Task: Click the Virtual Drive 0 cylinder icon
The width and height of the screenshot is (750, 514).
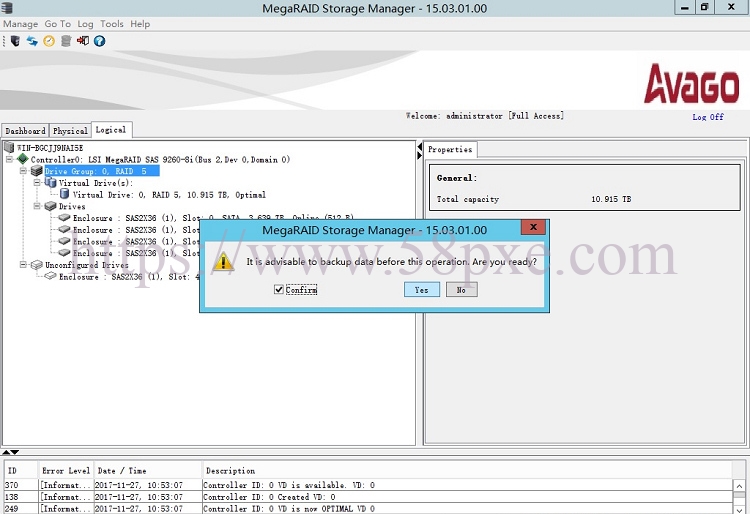Action: [x=65, y=194]
